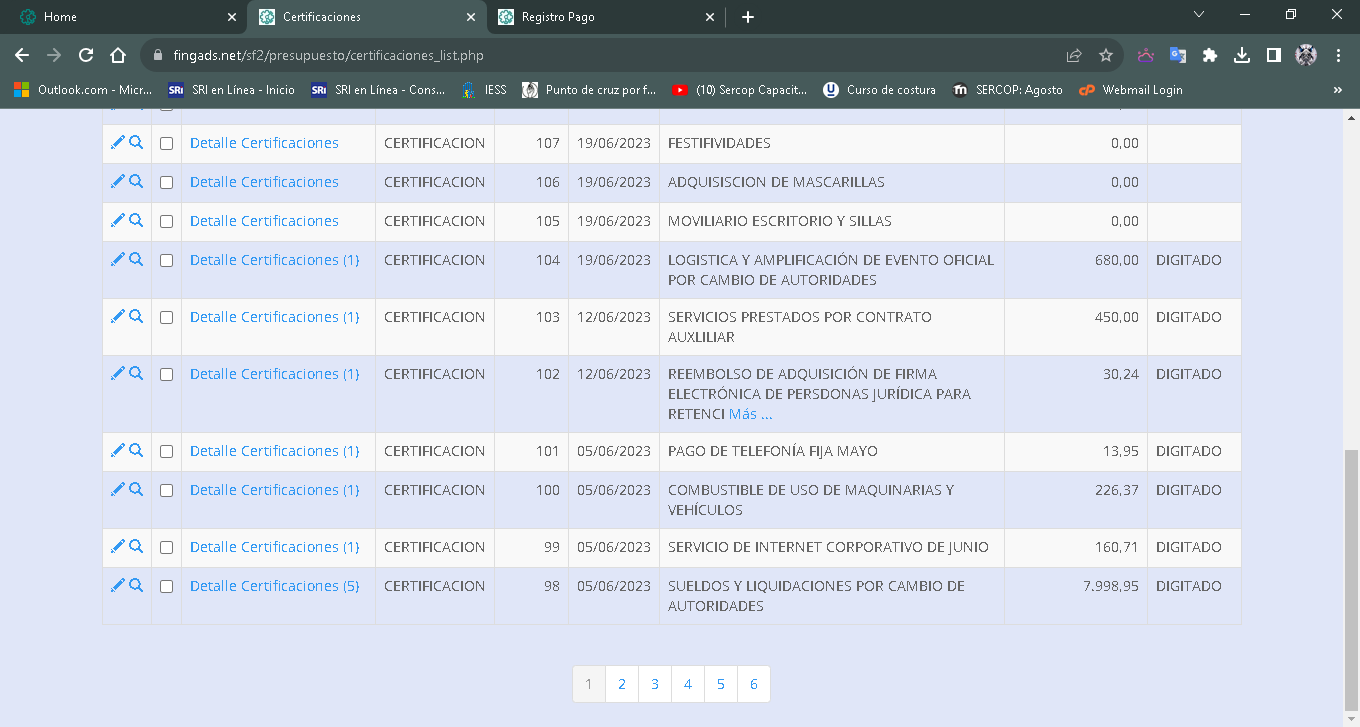
Task: Click the edit pencil for certification 98
Action: 117,585
